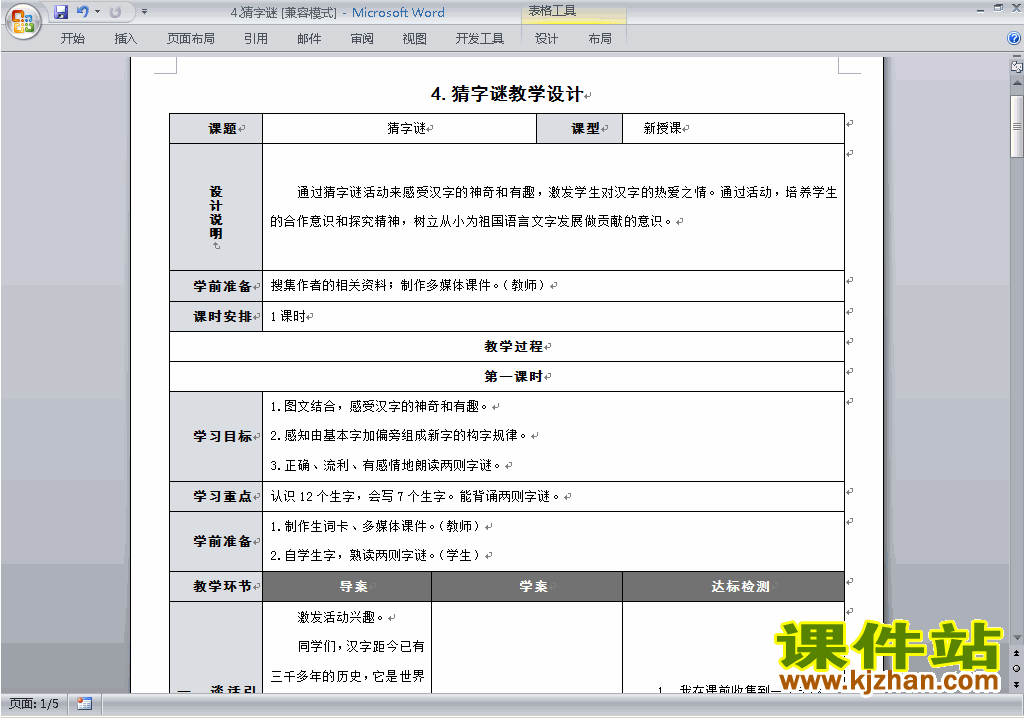This screenshot has width=1024, height=718.
Task: Jump to next page with double-down arrow
Action: coord(1017,684)
